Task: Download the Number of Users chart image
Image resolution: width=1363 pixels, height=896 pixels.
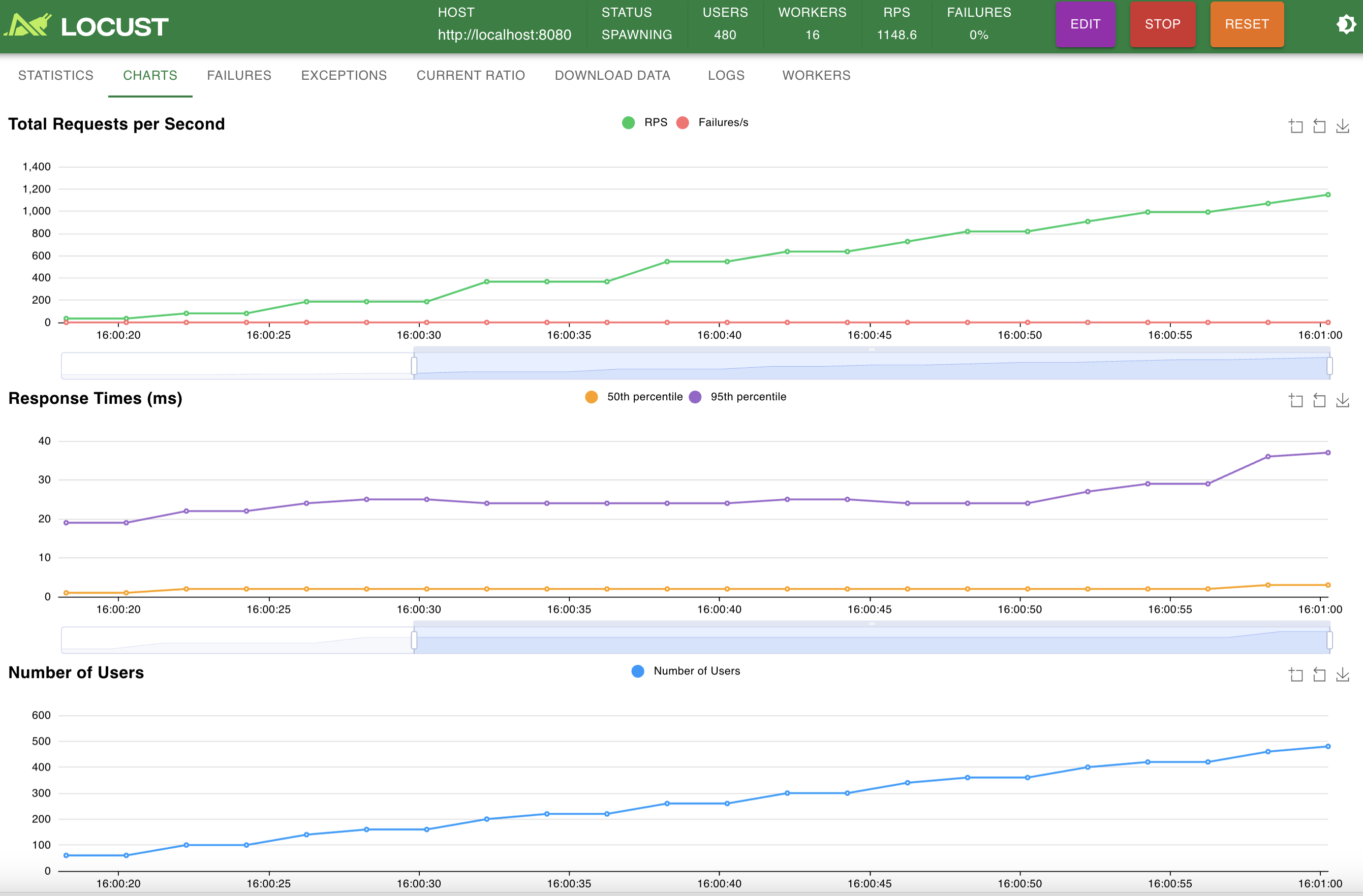Action: (x=1343, y=675)
